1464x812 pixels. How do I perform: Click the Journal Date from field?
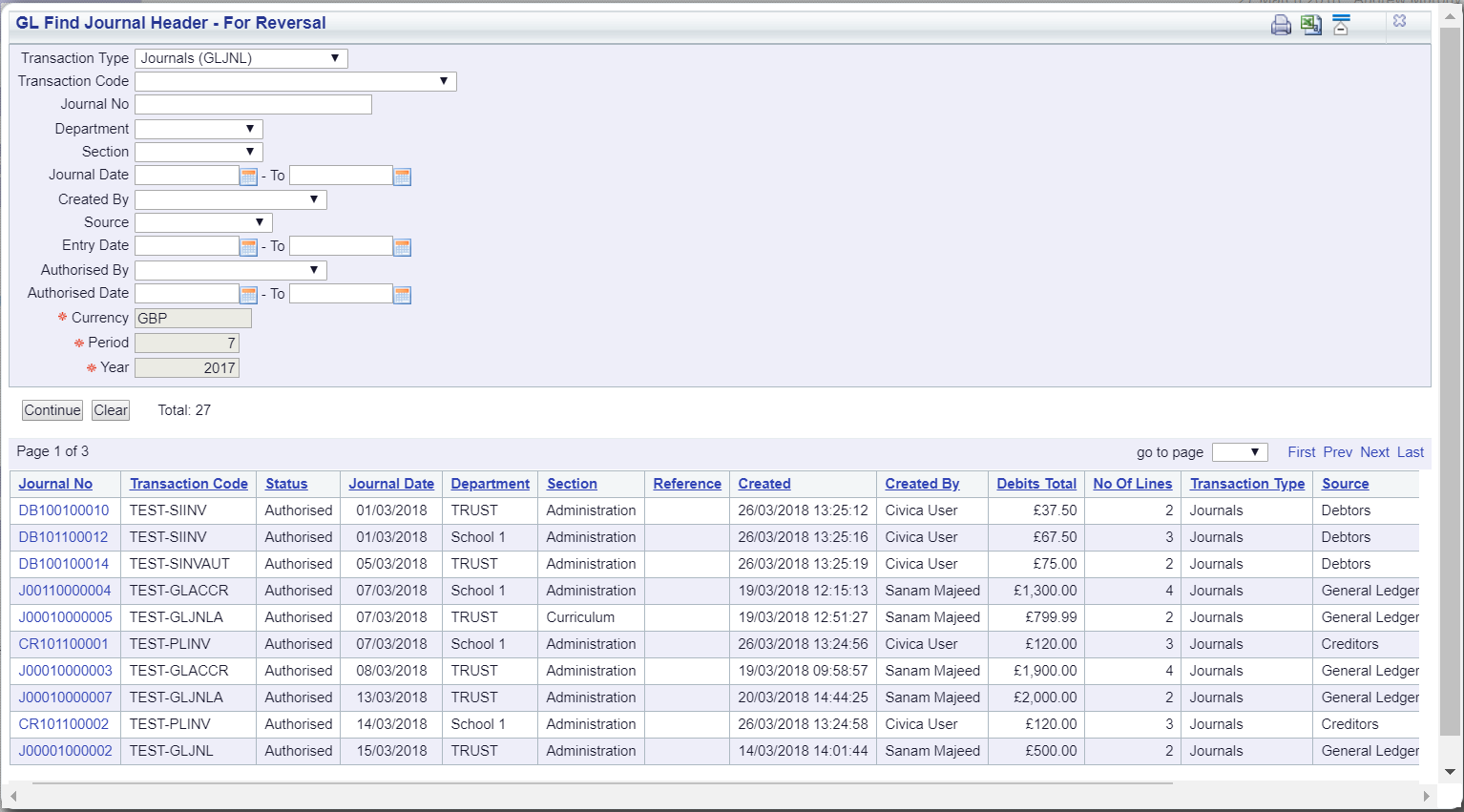[187, 176]
